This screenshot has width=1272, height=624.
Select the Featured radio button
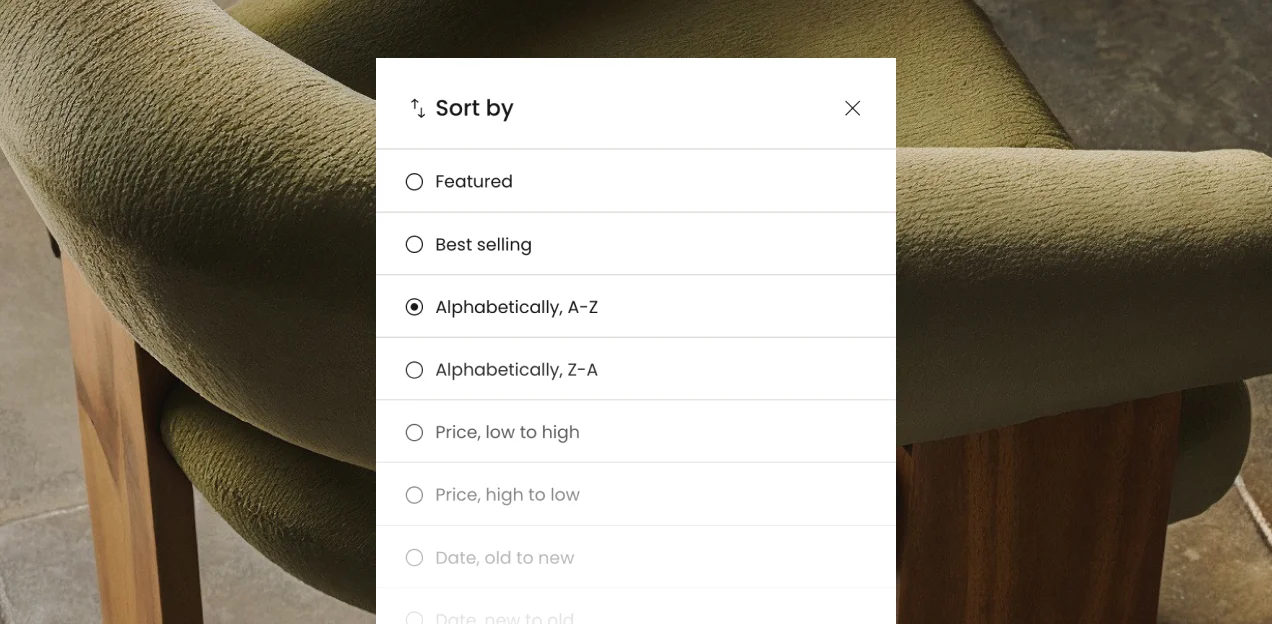click(414, 182)
